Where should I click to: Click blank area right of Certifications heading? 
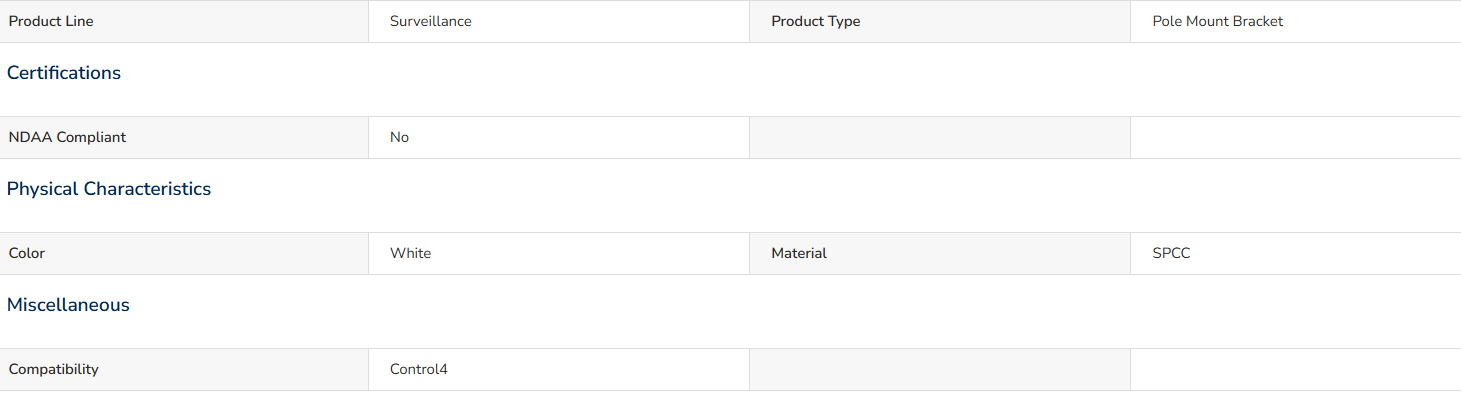coord(790,73)
